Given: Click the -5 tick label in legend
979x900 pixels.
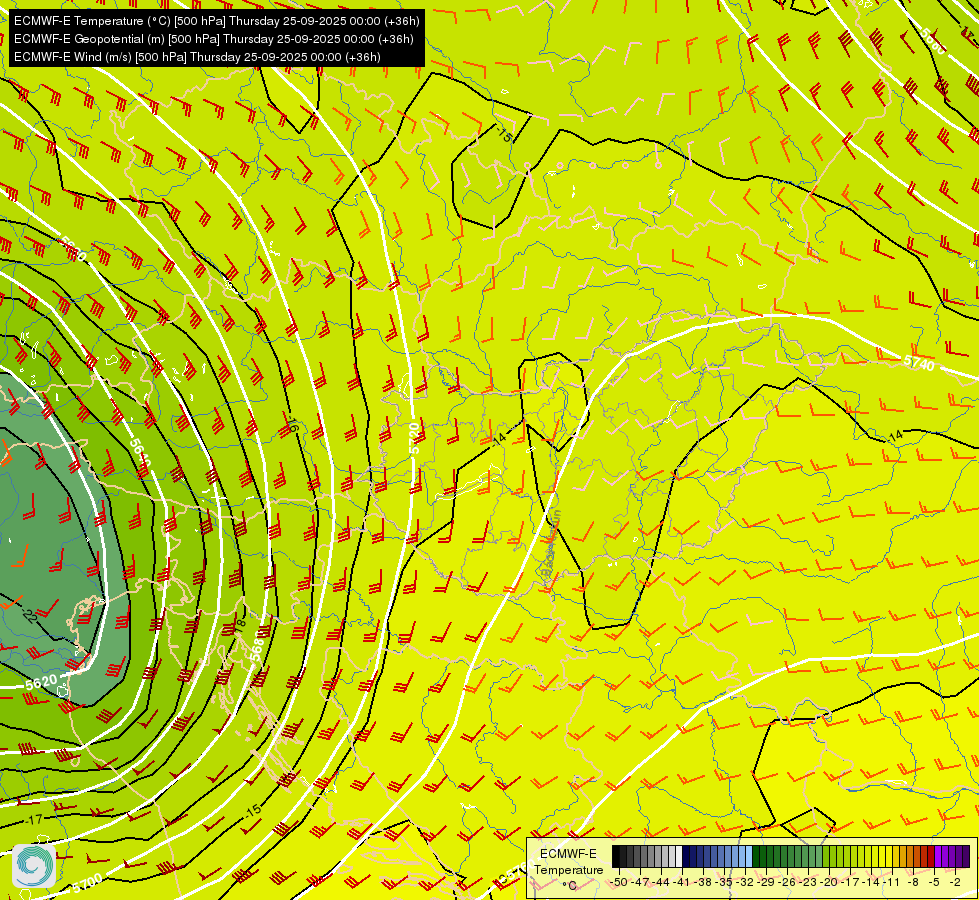Looking at the screenshot, I should coord(934,883).
